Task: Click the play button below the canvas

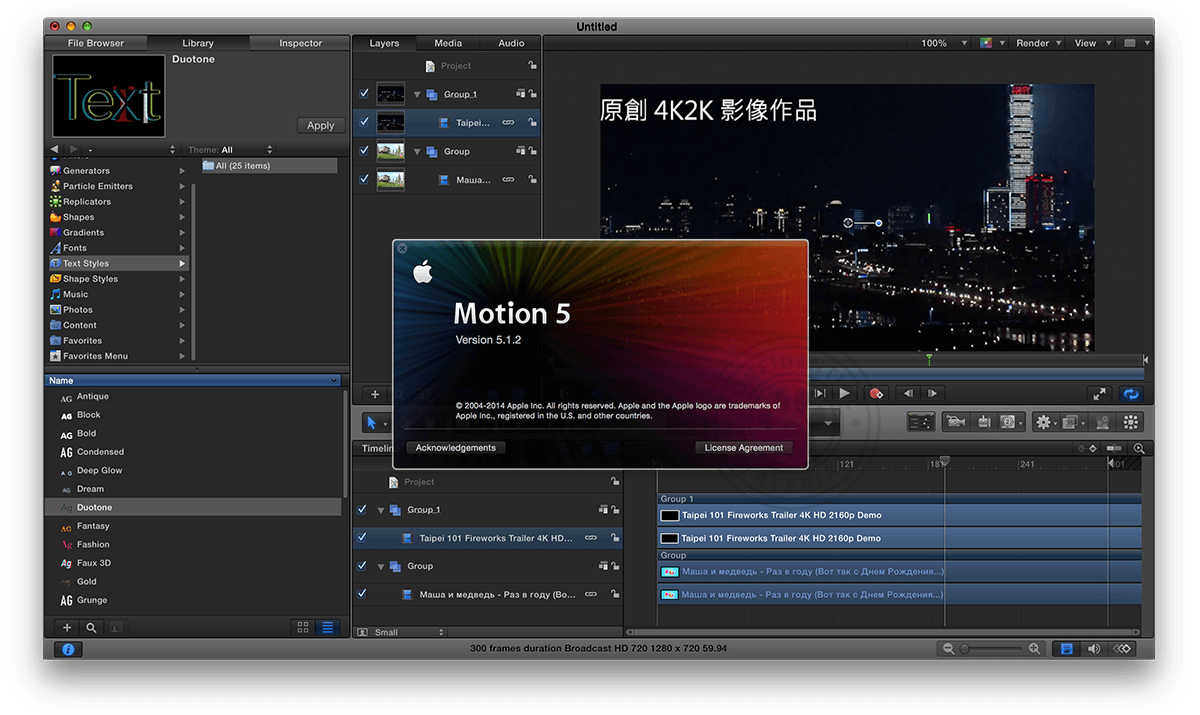Action: (x=844, y=394)
